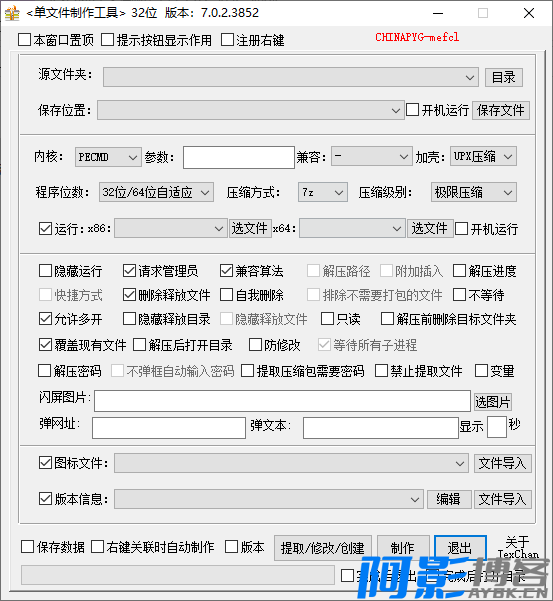The height and width of the screenshot is (601, 553).
Task: Expand the 压缩方式 7z dropdown
Action: tap(323, 192)
